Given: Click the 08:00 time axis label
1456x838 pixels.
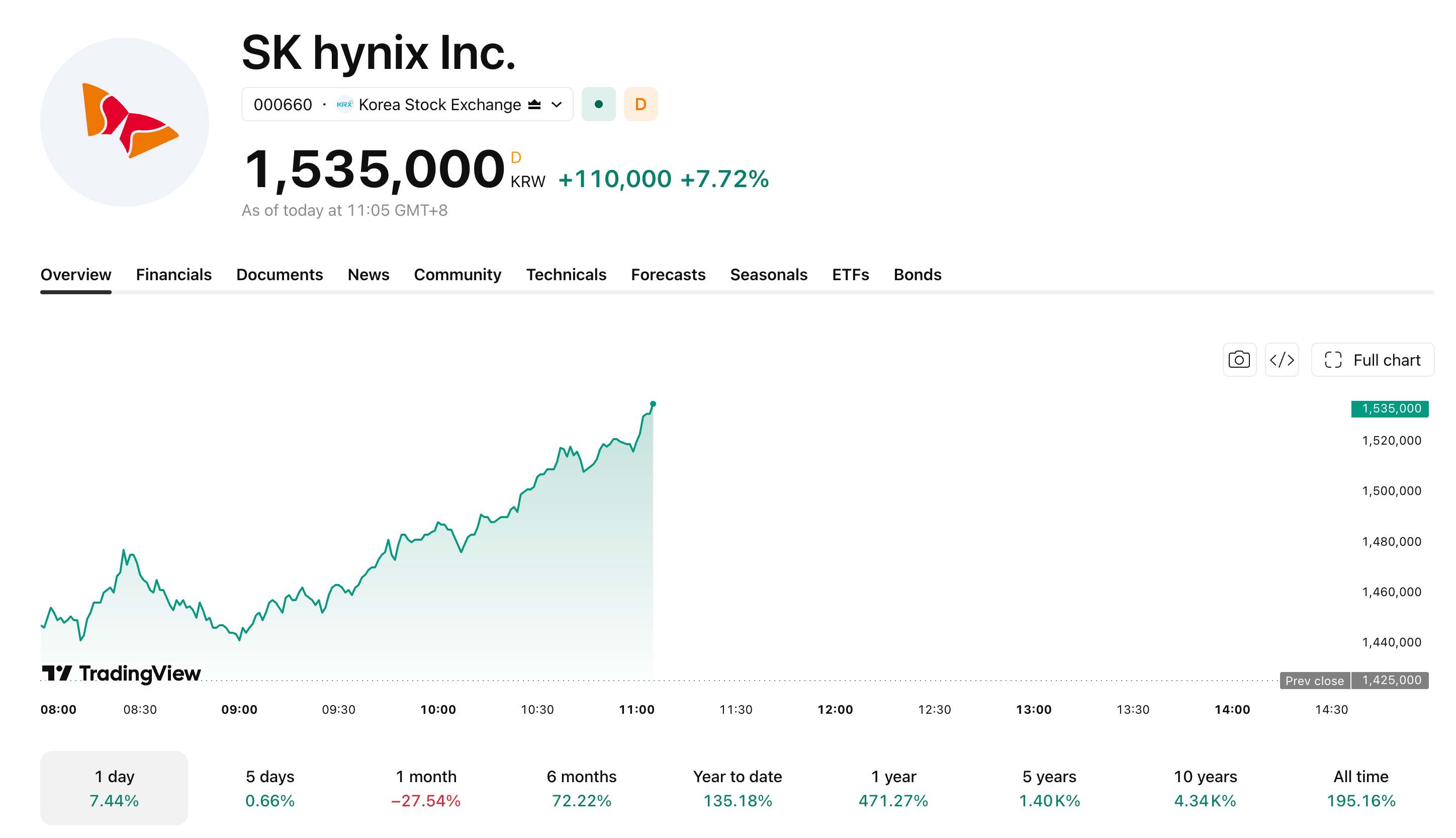Looking at the screenshot, I should point(58,710).
